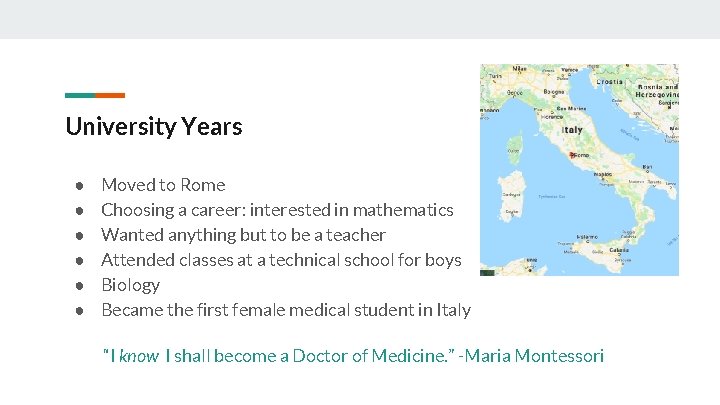Viewport: 720px width, 405px height.
Task: Click the 'Italy' label on the map
Action: [x=573, y=130]
